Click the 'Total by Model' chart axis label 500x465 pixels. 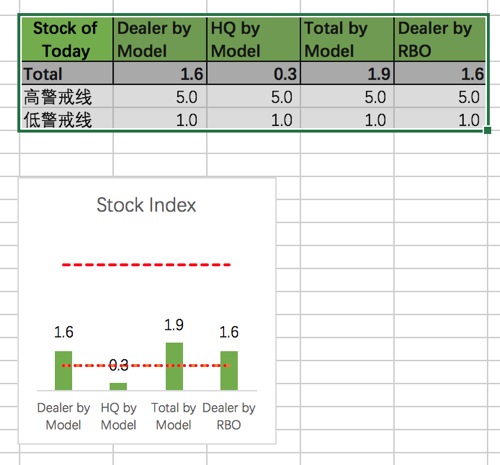[174, 416]
